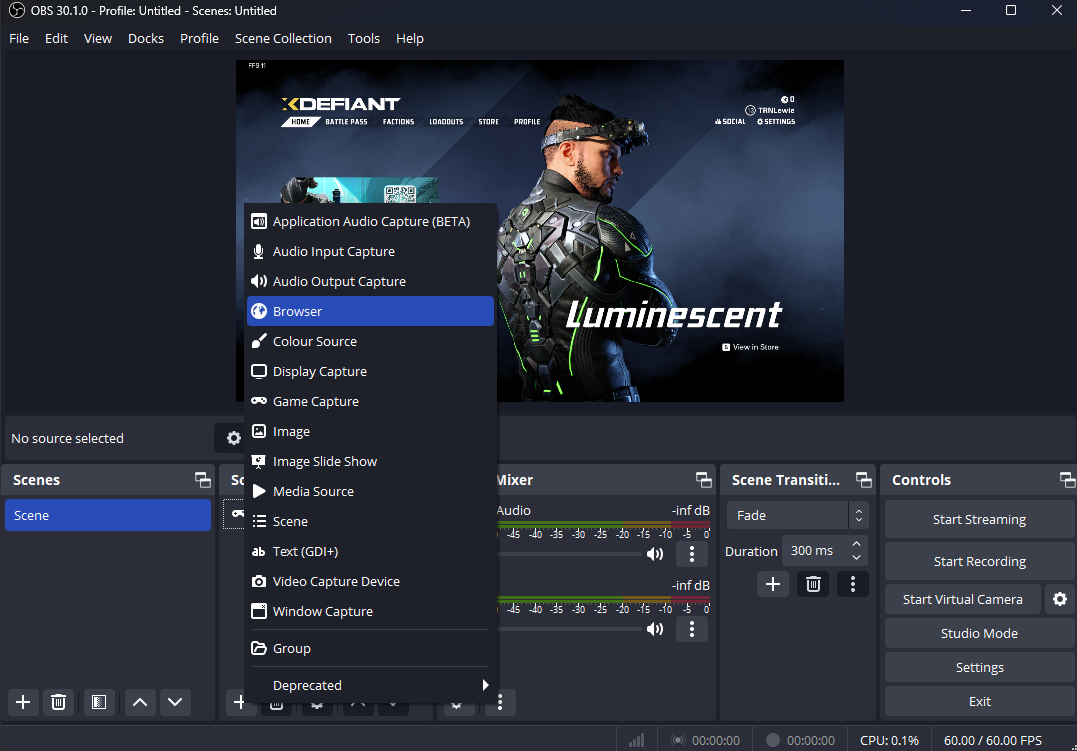Open the Help menu
This screenshot has width=1077, height=751.
(x=409, y=38)
